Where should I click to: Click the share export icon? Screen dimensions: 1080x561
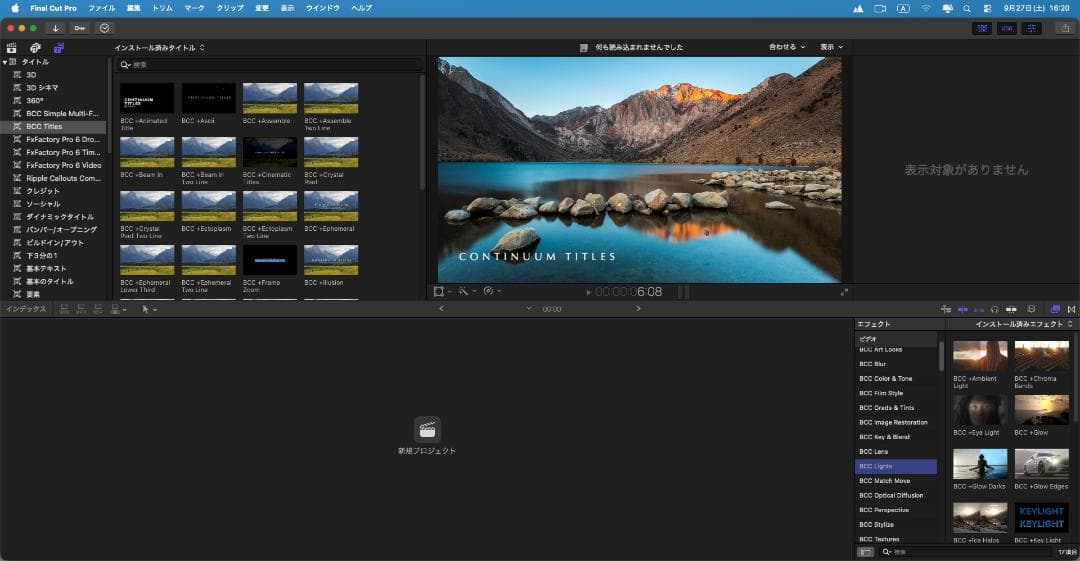(1061, 28)
